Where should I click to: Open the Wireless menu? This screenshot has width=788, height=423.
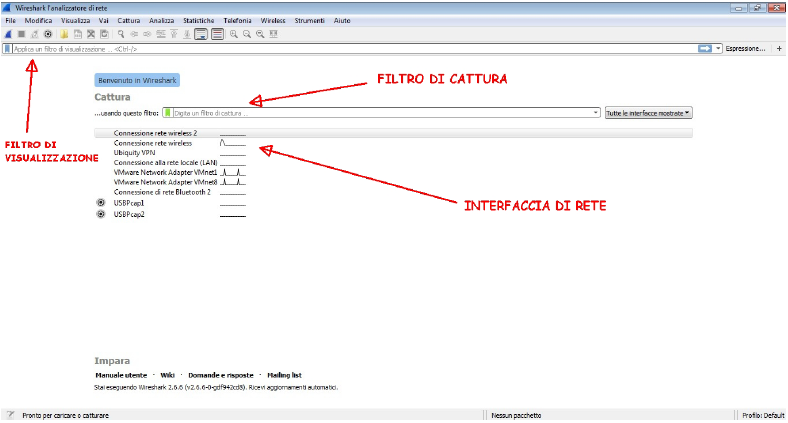coord(273,21)
